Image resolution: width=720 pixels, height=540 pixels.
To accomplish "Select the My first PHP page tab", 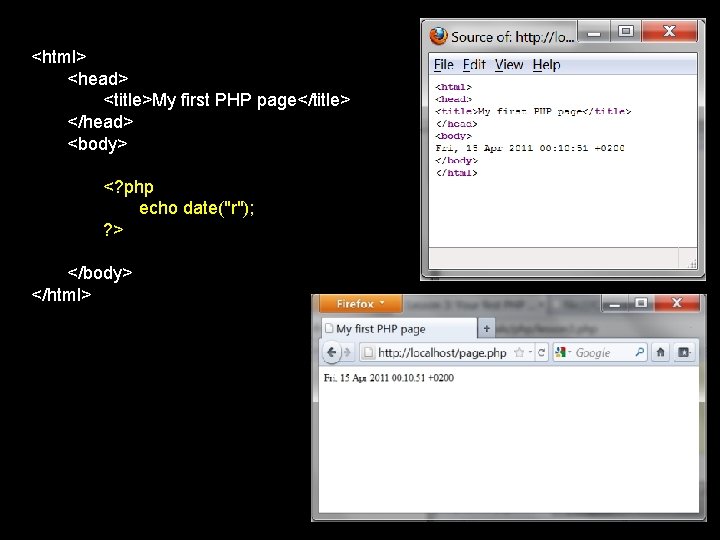I will pos(399,329).
